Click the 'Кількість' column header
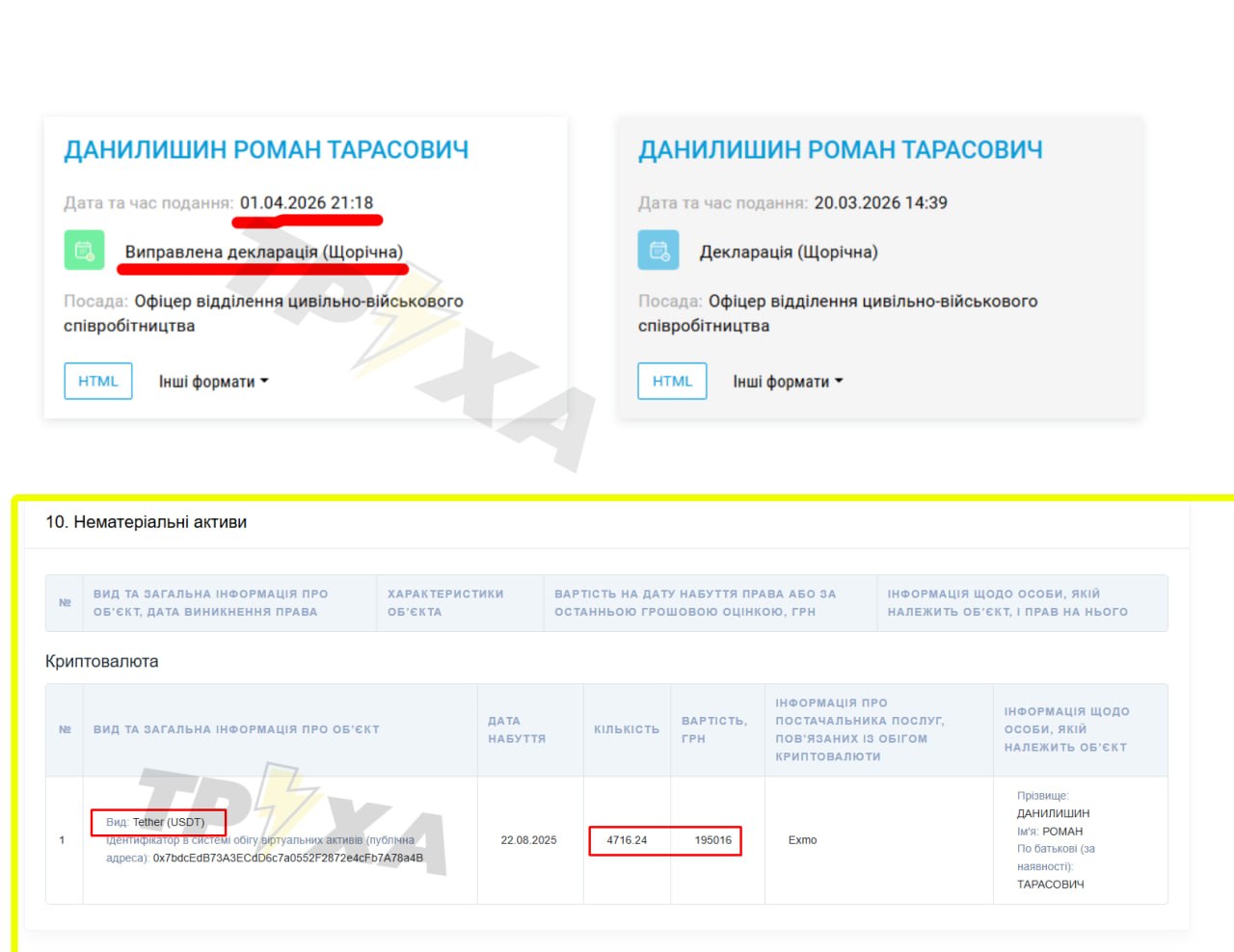Screen dimensions: 1234x952 [x=627, y=729]
